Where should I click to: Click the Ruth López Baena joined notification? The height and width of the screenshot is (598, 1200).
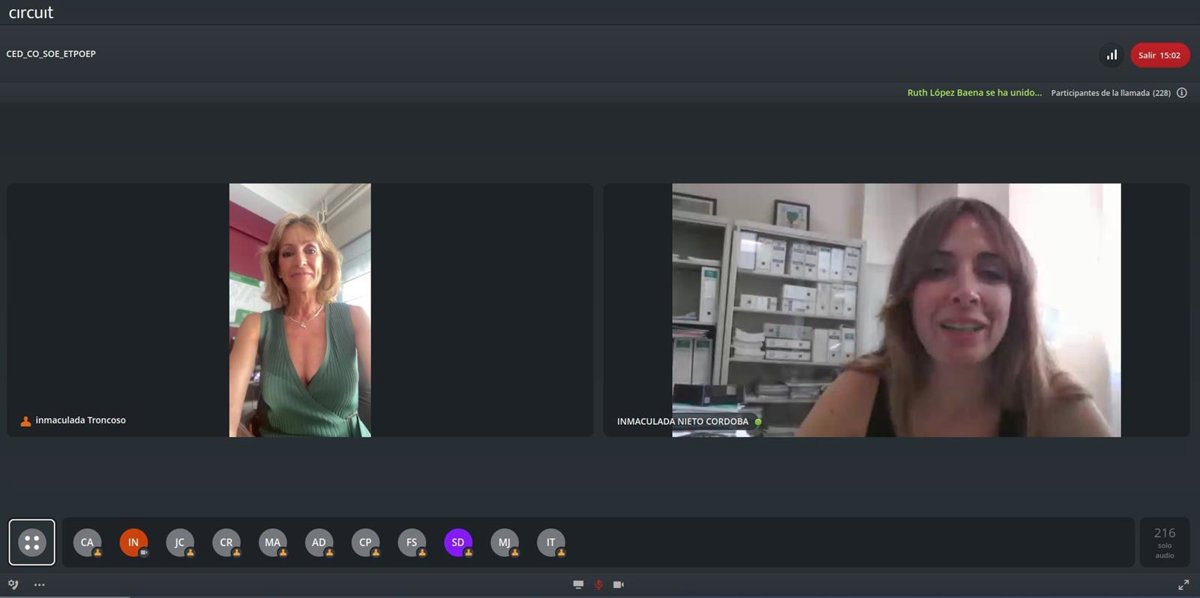click(973, 93)
